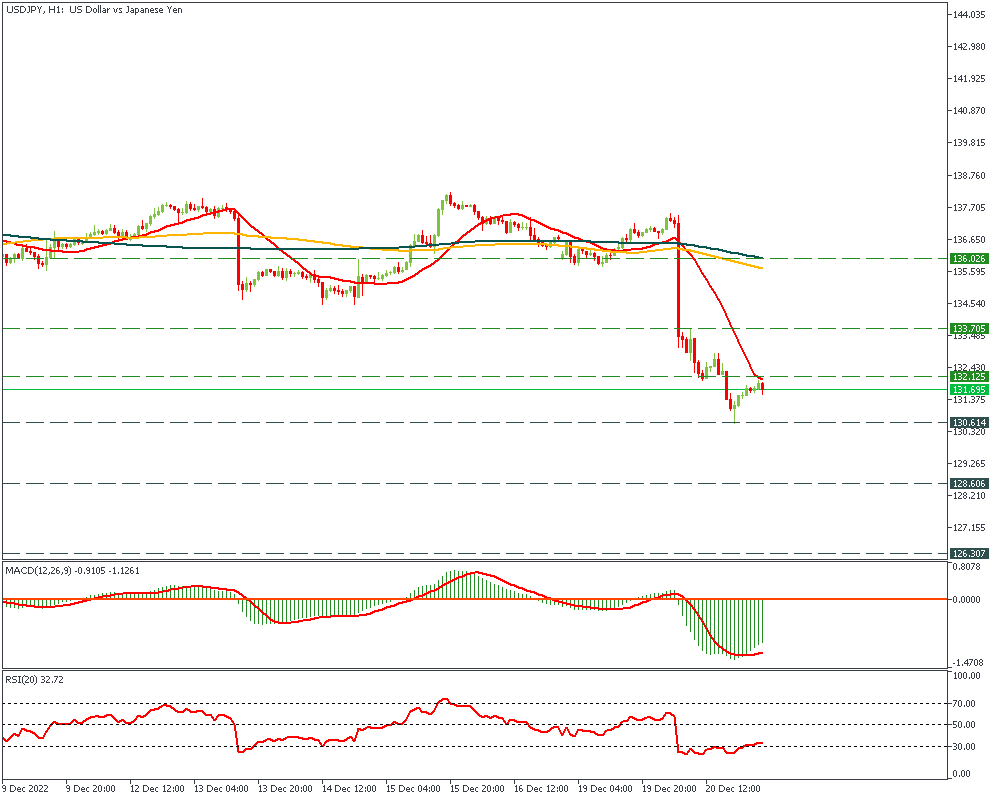Screen dimensions: 1000x800
Task: Click the MACD -1.4708 axis value
Action: 968,663
